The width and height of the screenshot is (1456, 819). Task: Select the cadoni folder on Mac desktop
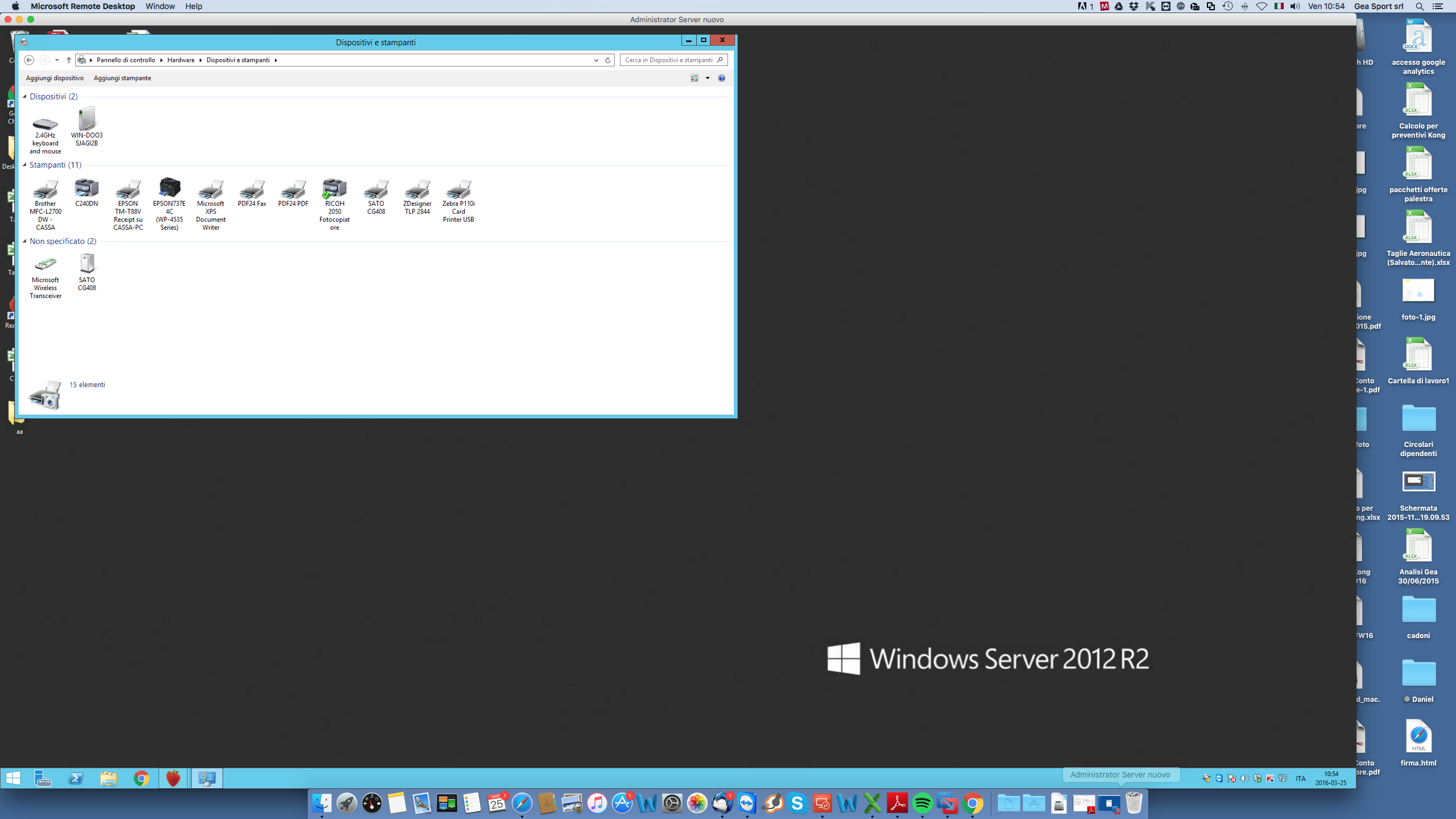tap(1418, 617)
